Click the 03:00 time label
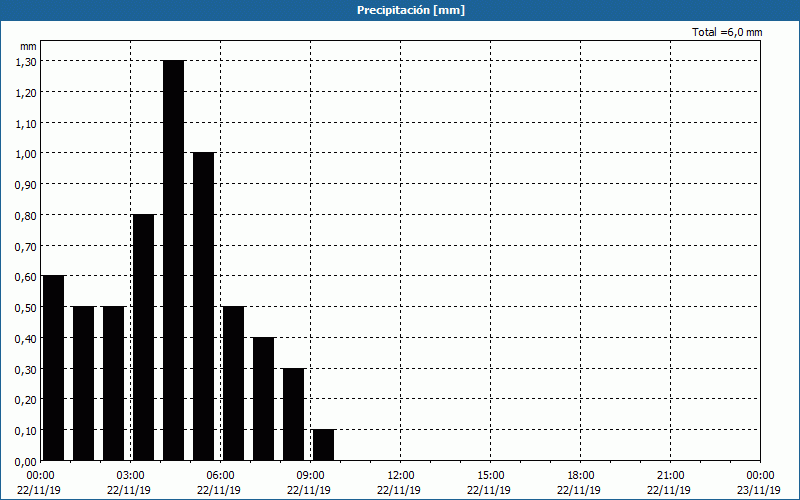 131,476
